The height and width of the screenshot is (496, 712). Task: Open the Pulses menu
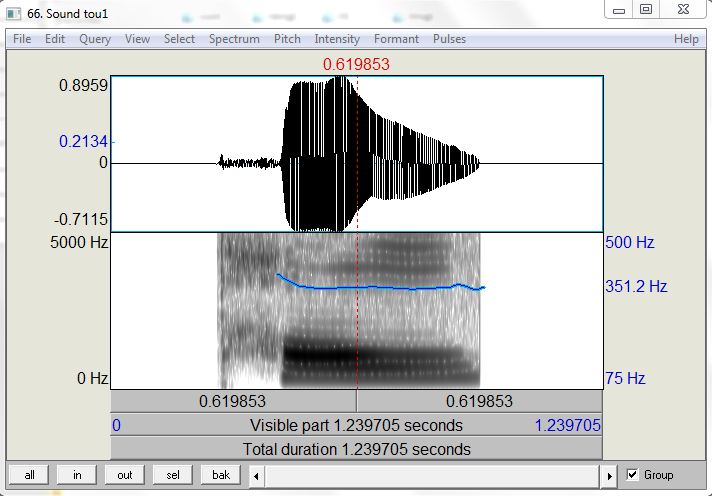pos(449,39)
